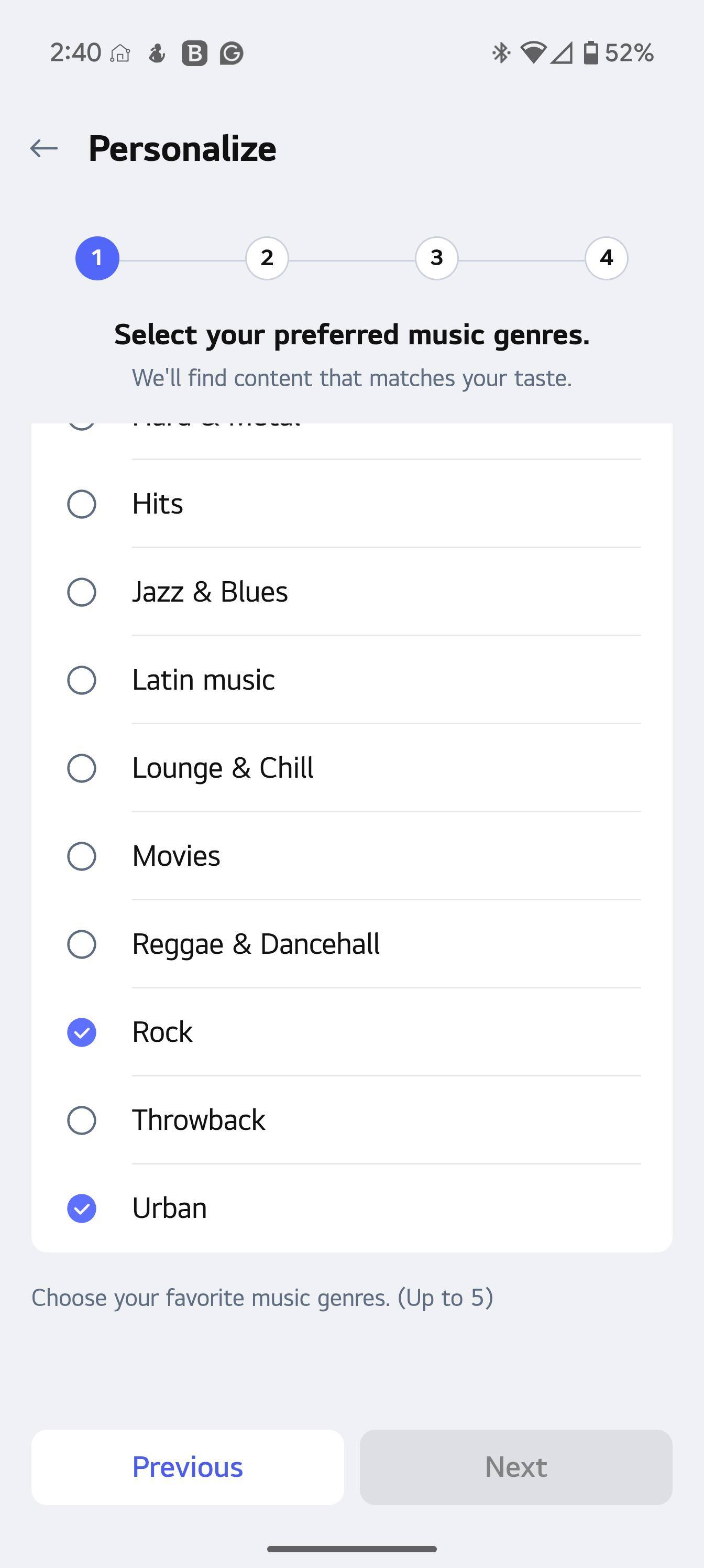Tap the Wi-Fi status icon
This screenshot has height=1568, width=704.
point(533,53)
